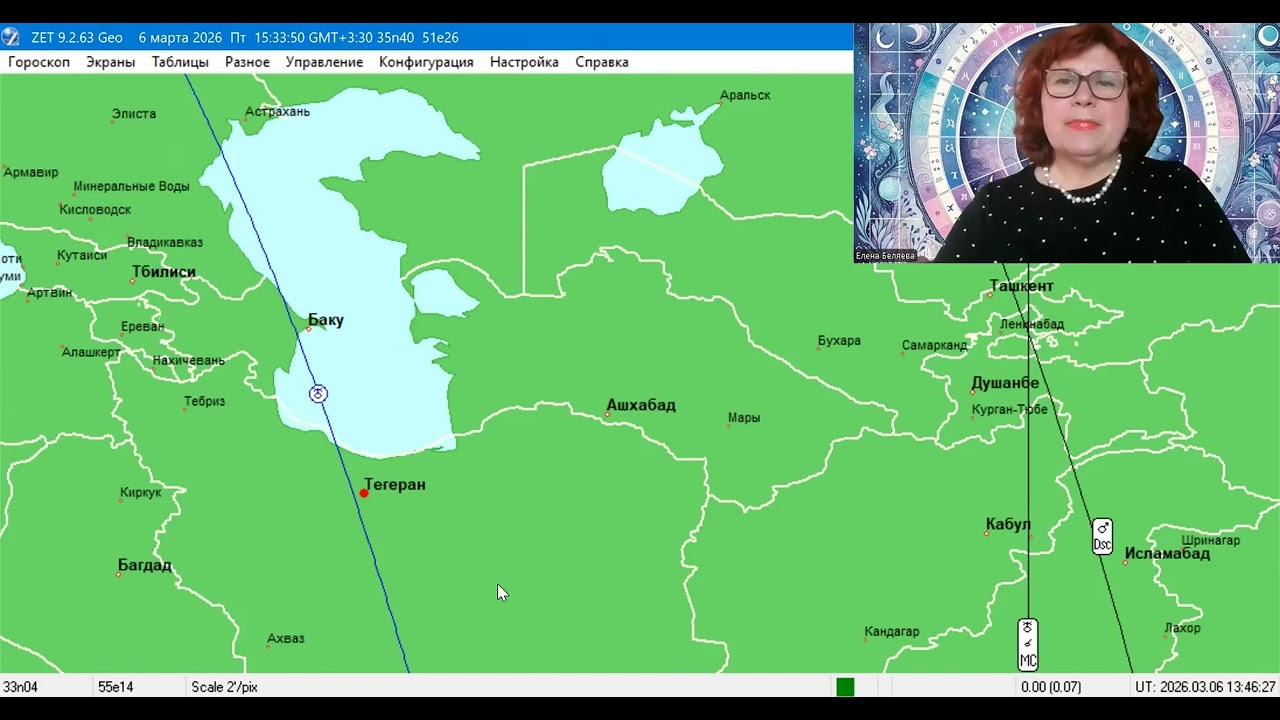Click the Мары city label
The height and width of the screenshot is (720, 1280).
[x=744, y=418]
